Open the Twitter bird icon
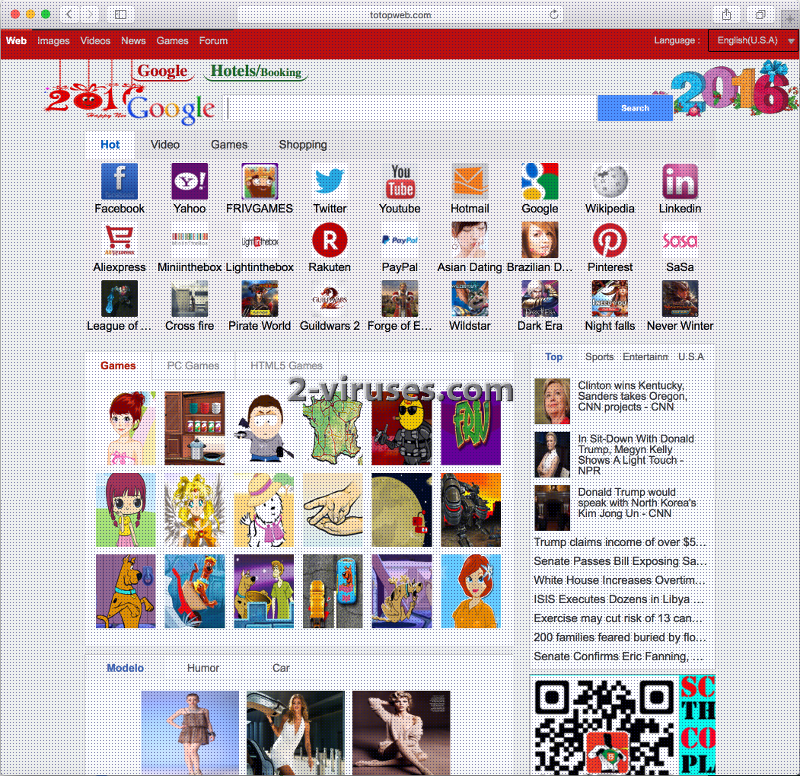The width and height of the screenshot is (800, 776). [330, 181]
